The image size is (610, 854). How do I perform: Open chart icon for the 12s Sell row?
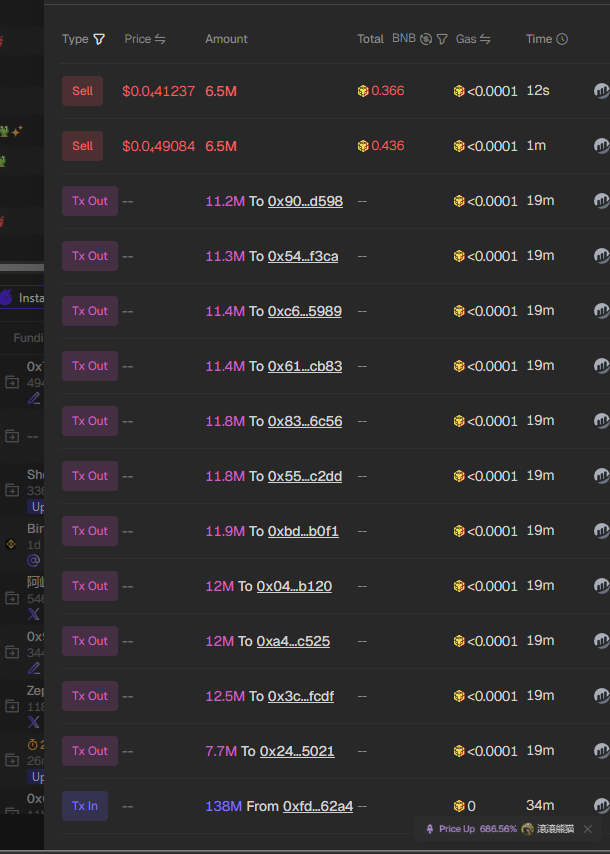tap(601, 91)
